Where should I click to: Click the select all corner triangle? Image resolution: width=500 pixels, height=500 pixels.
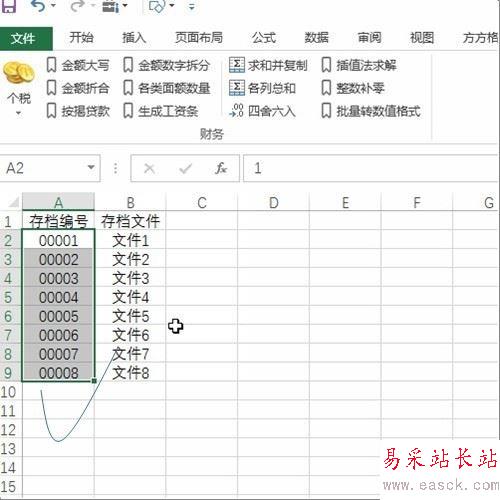(x=13, y=202)
